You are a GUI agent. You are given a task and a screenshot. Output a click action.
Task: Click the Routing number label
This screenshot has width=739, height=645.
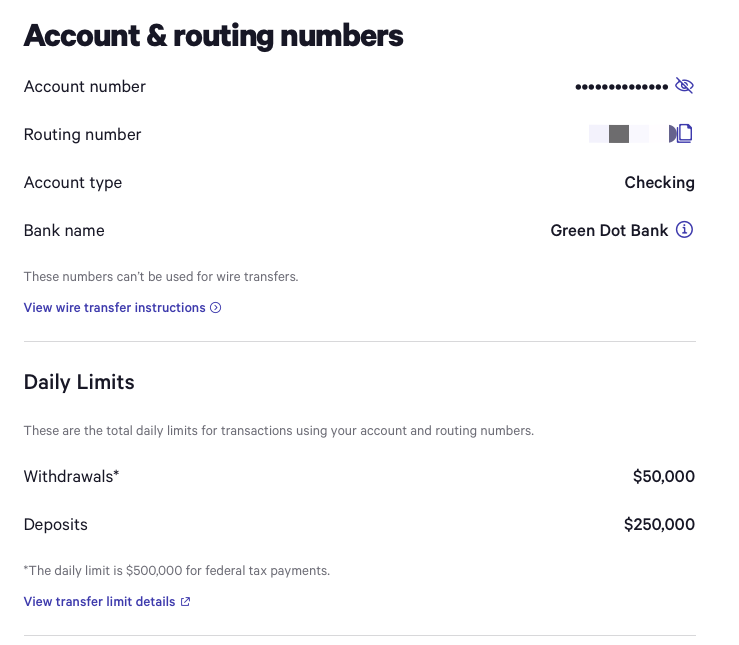pos(82,134)
